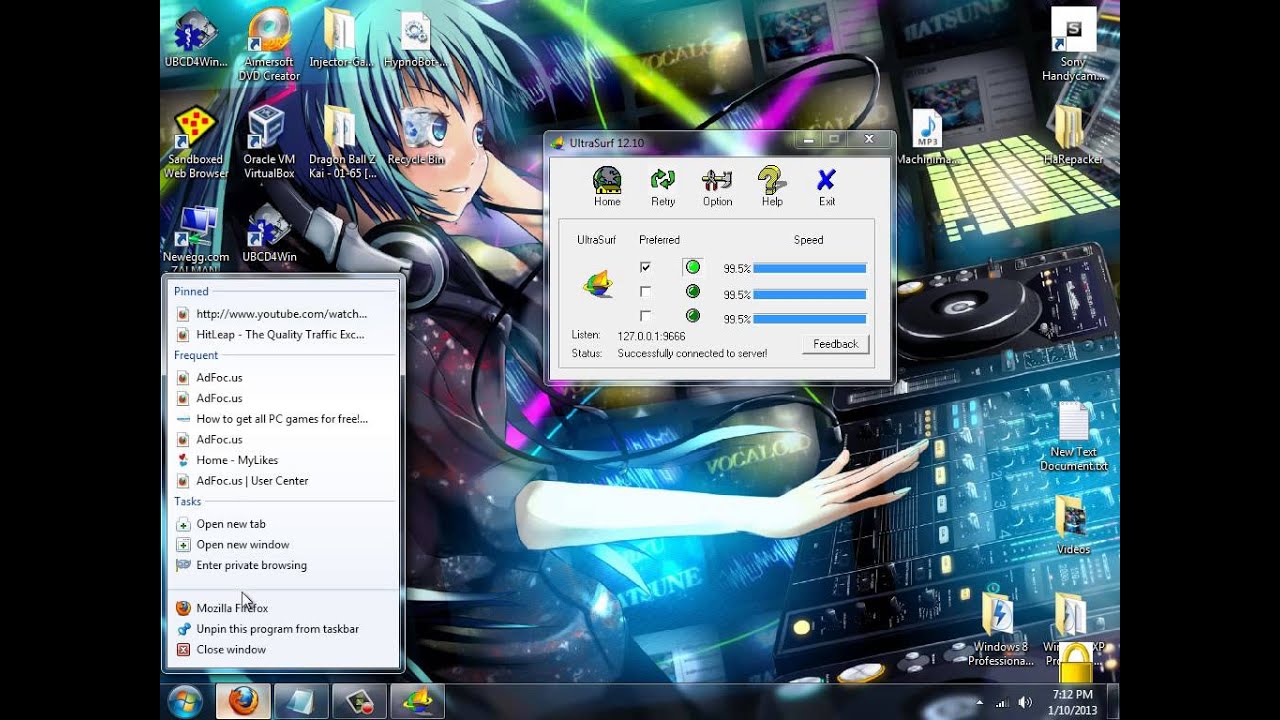Select the HypnoBot desktop icon
The height and width of the screenshot is (720, 1280).
point(416,39)
